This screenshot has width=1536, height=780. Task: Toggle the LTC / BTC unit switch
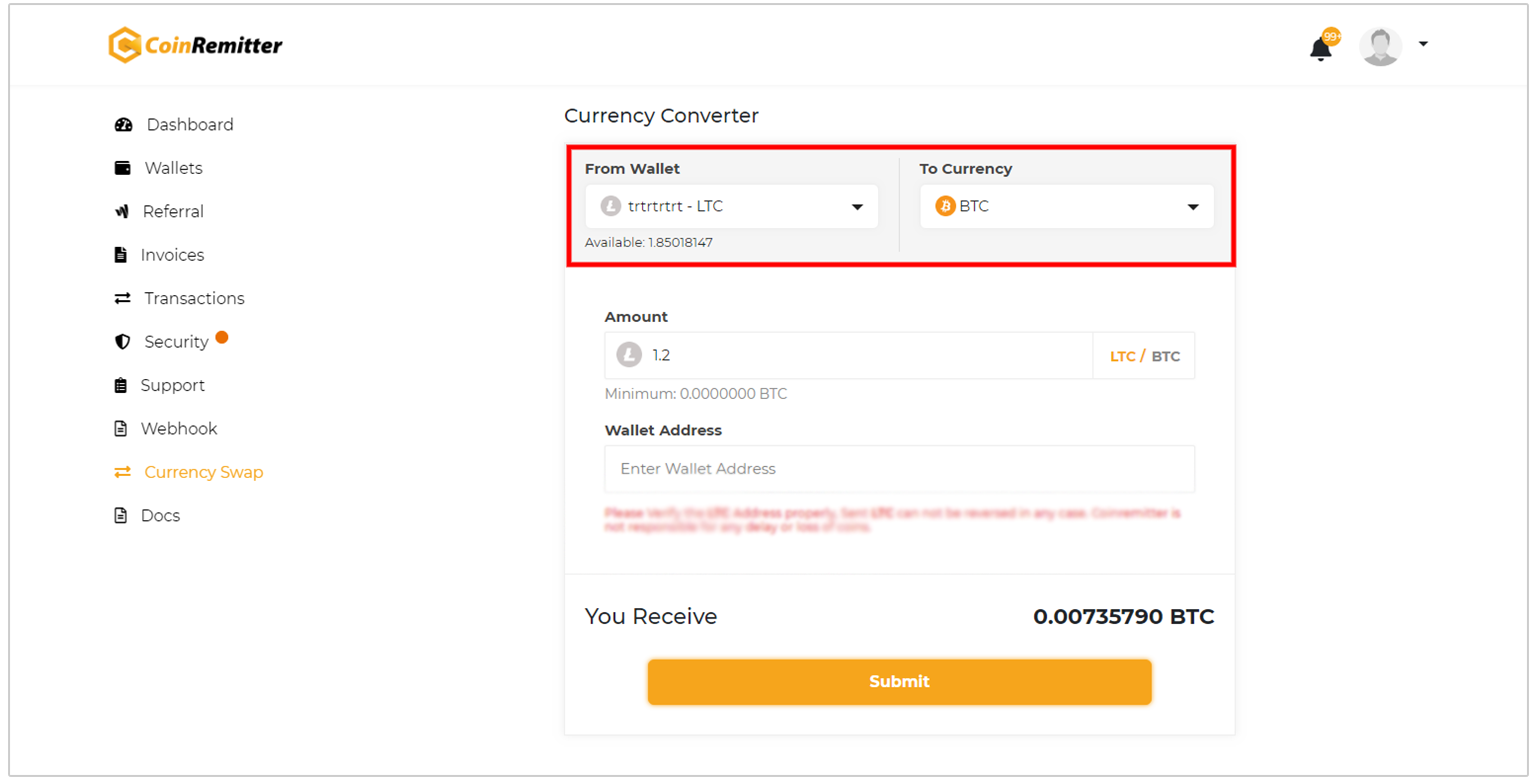click(1144, 356)
